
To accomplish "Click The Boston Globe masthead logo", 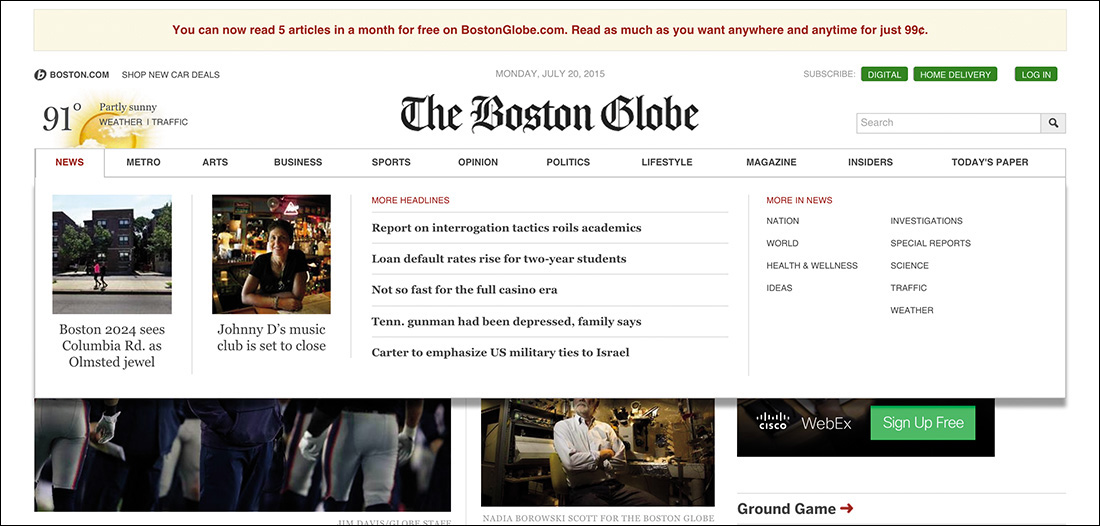I will coord(550,114).
